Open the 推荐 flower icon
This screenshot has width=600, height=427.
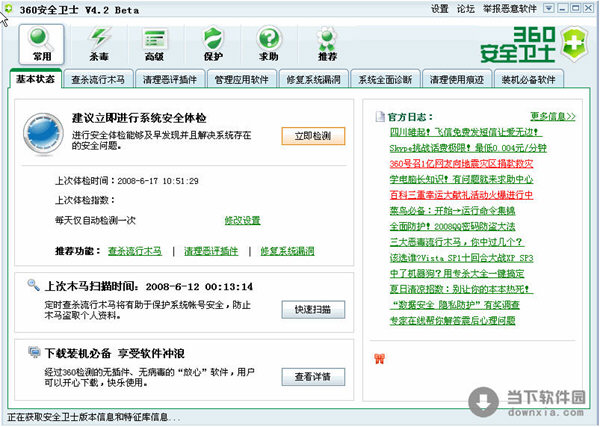coord(327,44)
